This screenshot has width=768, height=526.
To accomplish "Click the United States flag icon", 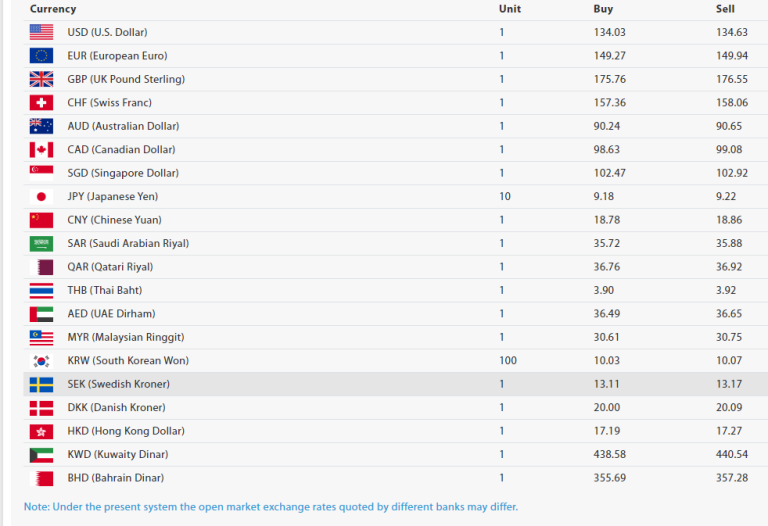I will (x=41, y=32).
